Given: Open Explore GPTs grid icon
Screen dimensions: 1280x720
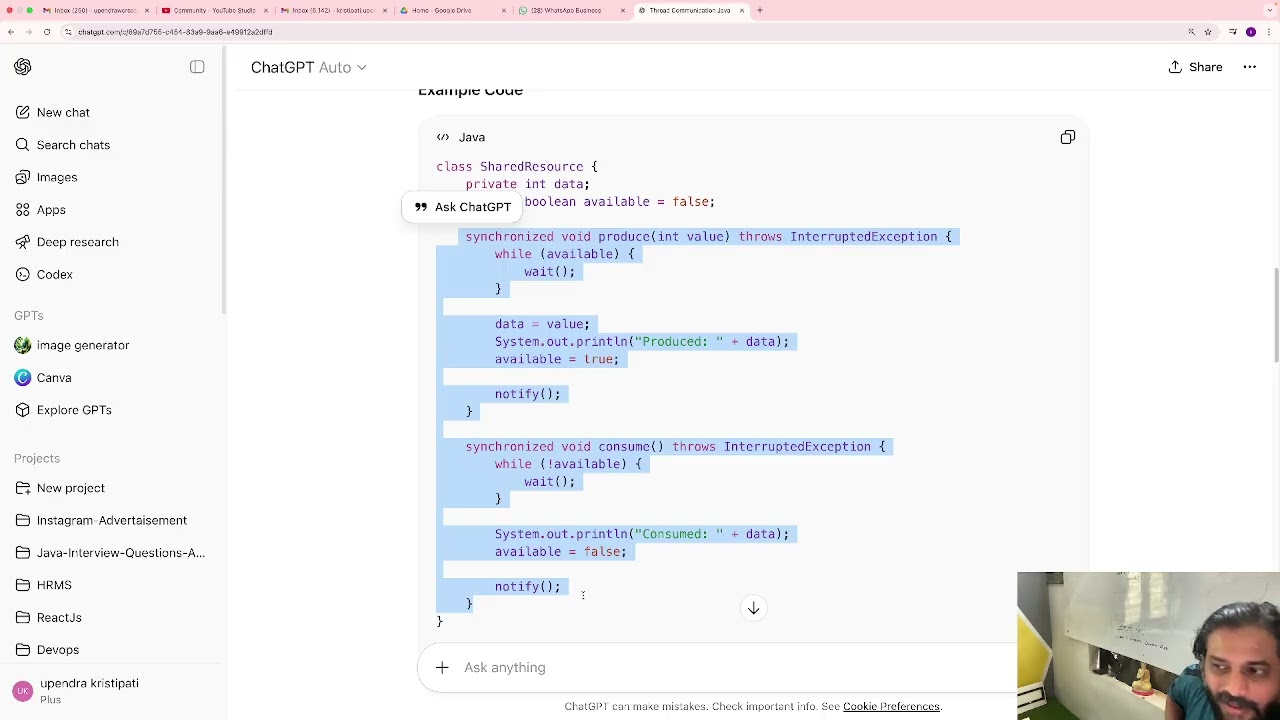Looking at the screenshot, I should click(x=23, y=410).
